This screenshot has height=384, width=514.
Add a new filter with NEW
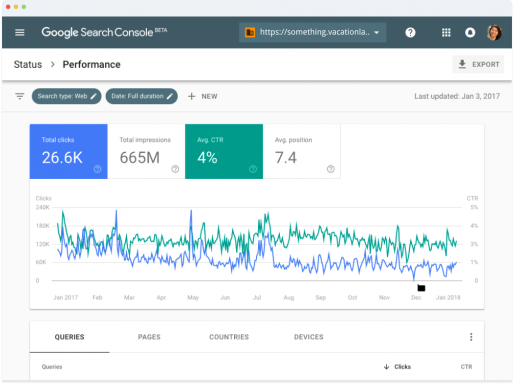click(x=202, y=96)
